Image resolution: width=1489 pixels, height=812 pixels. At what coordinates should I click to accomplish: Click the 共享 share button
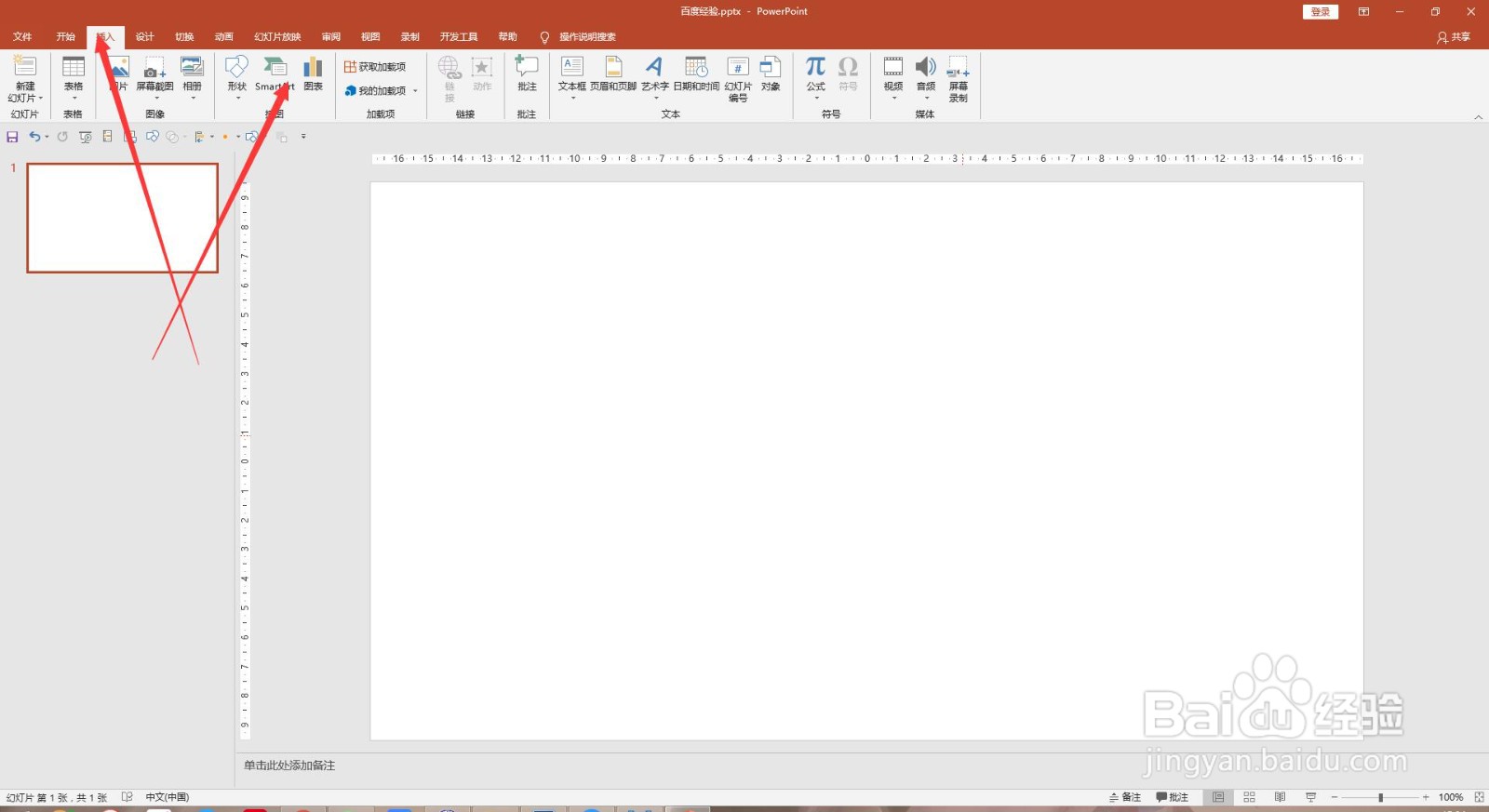click(x=1454, y=37)
